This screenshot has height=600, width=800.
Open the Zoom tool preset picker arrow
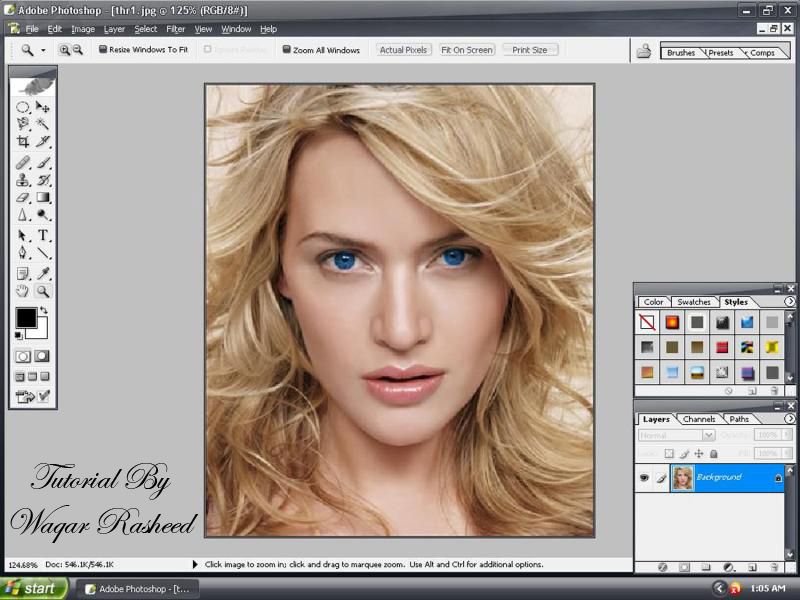43,50
